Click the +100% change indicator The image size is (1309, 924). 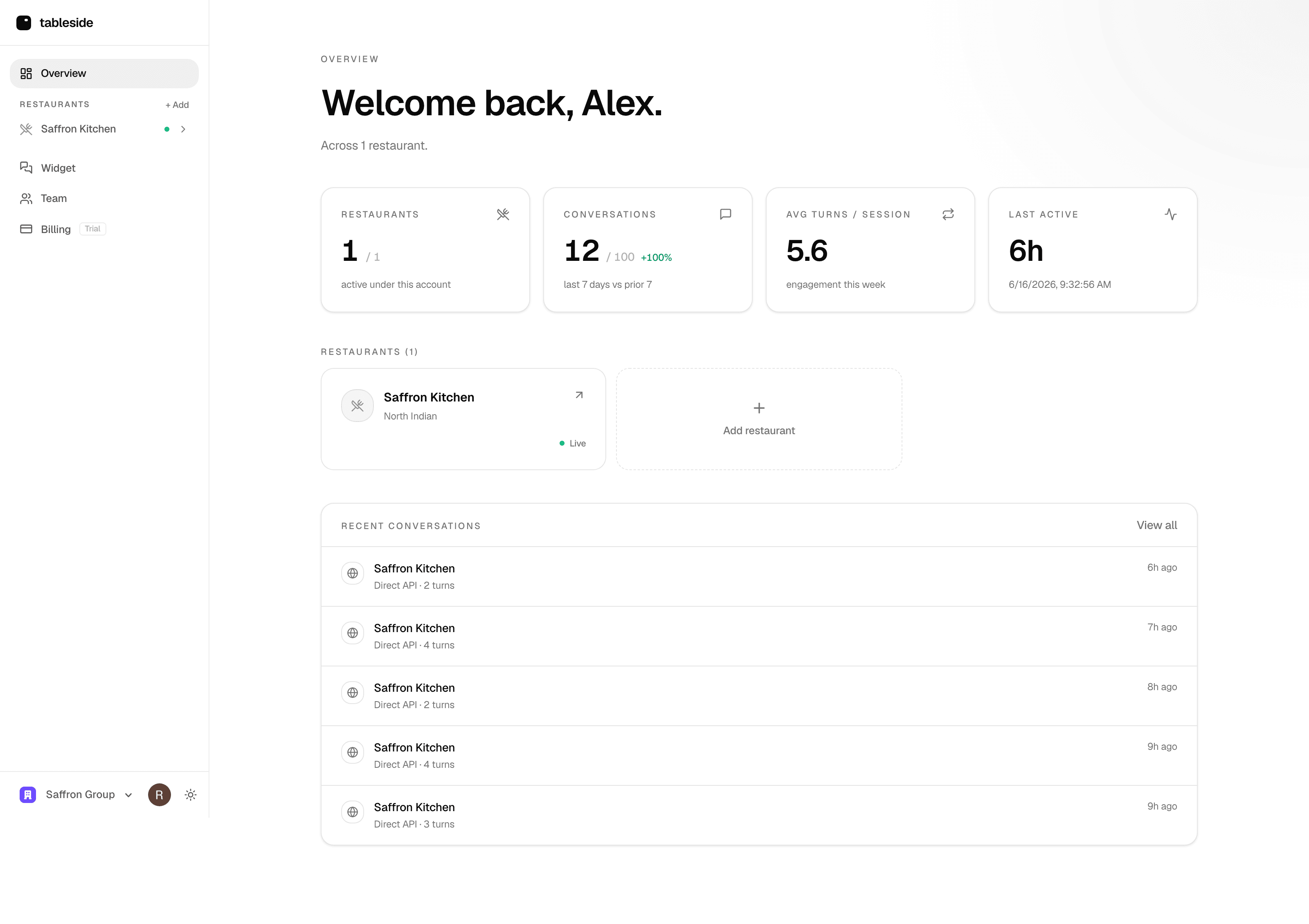[656, 258]
